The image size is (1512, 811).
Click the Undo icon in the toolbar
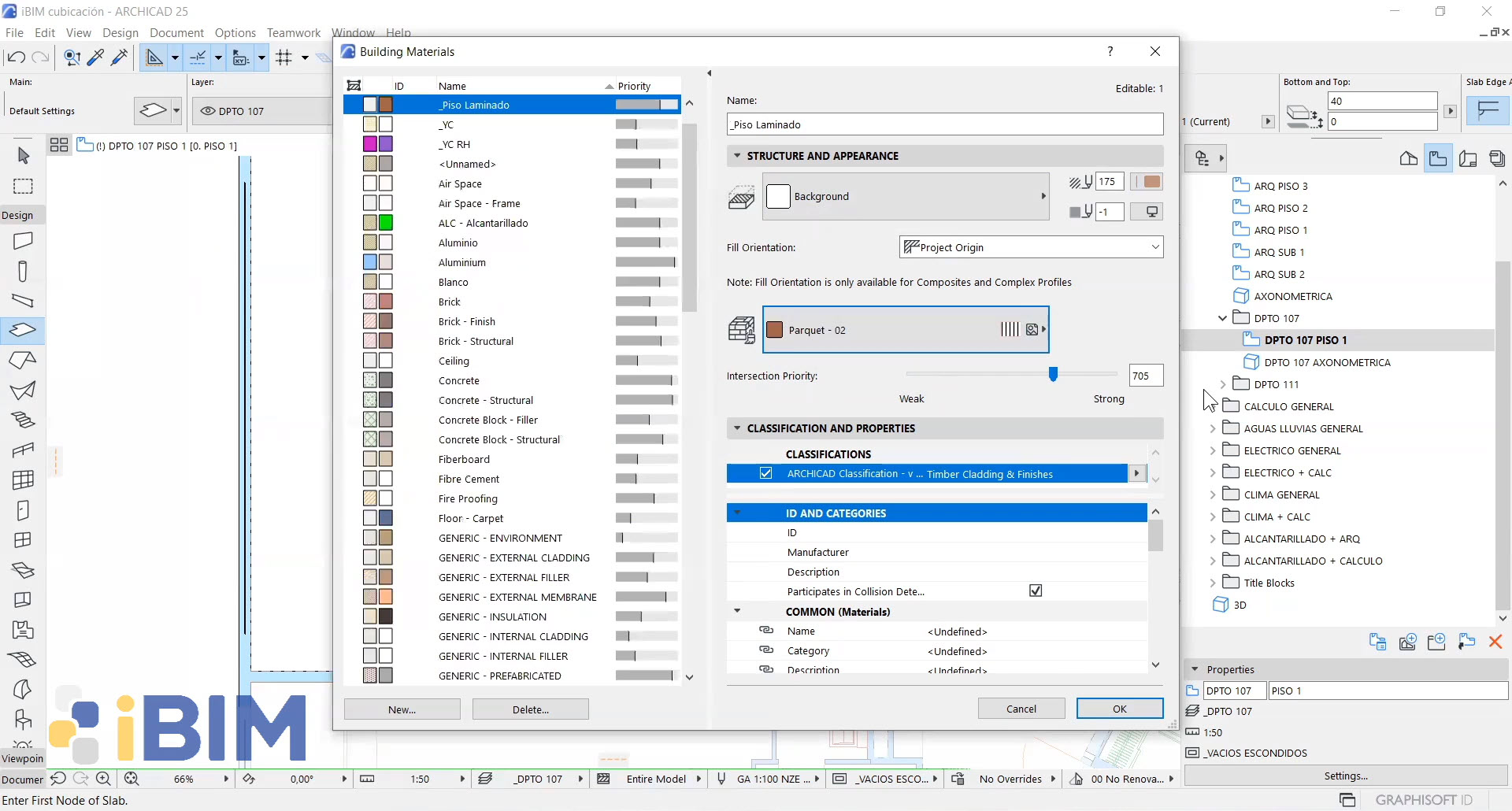point(16,57)
